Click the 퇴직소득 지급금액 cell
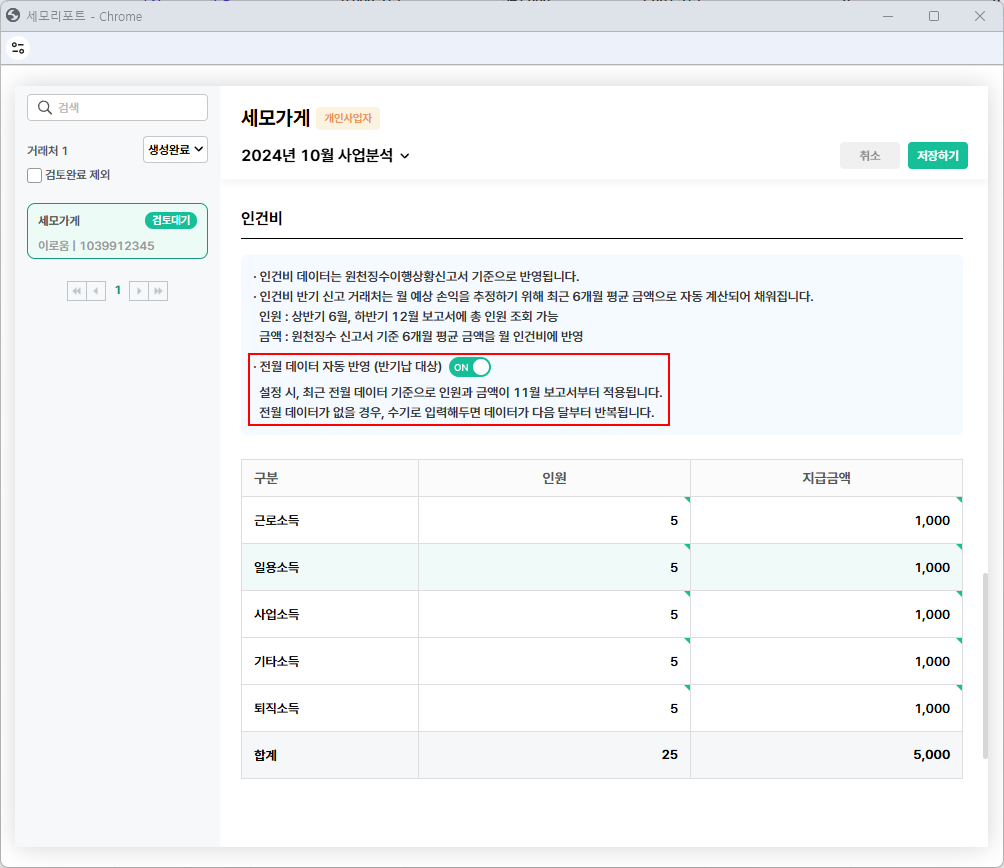The width and height of the screenshot is (1004, 868). [x=826, y=709]
